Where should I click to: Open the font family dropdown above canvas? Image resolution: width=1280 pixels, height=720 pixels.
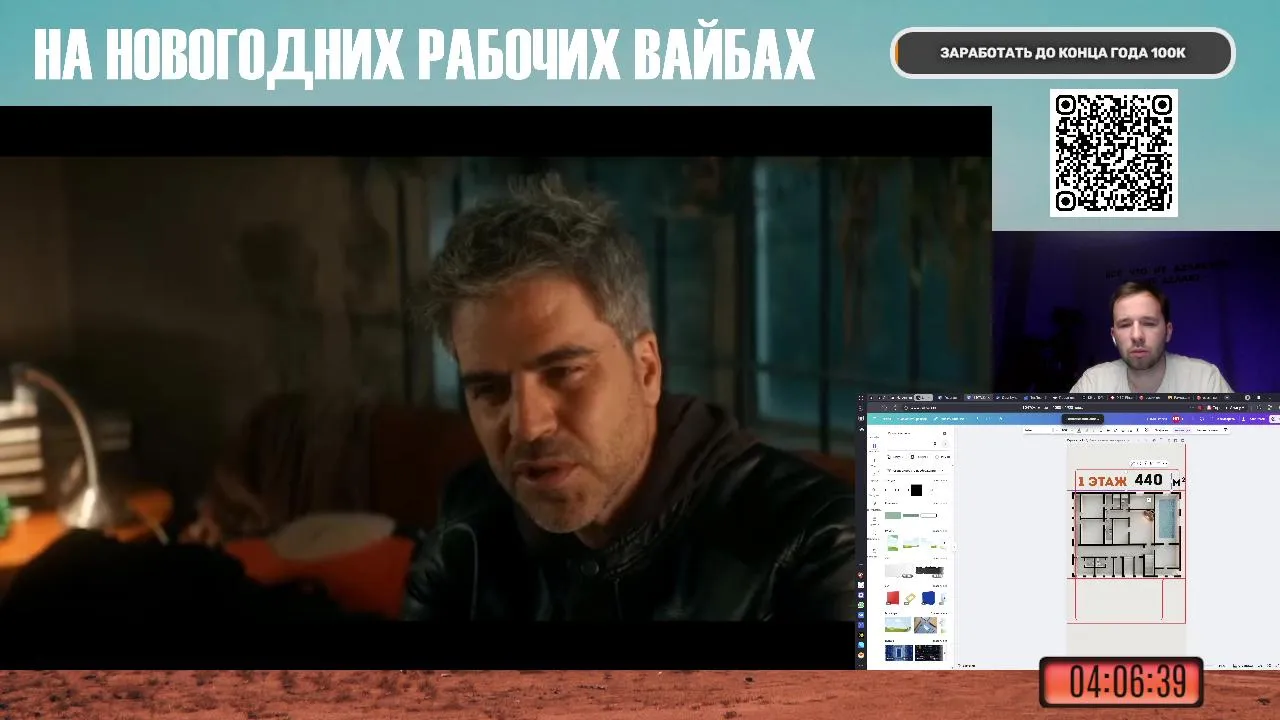pos(1040,429)
